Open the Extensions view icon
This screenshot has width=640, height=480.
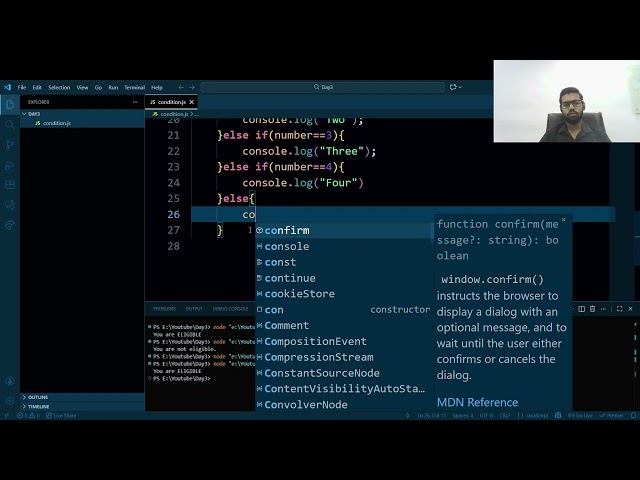[10, 185]
